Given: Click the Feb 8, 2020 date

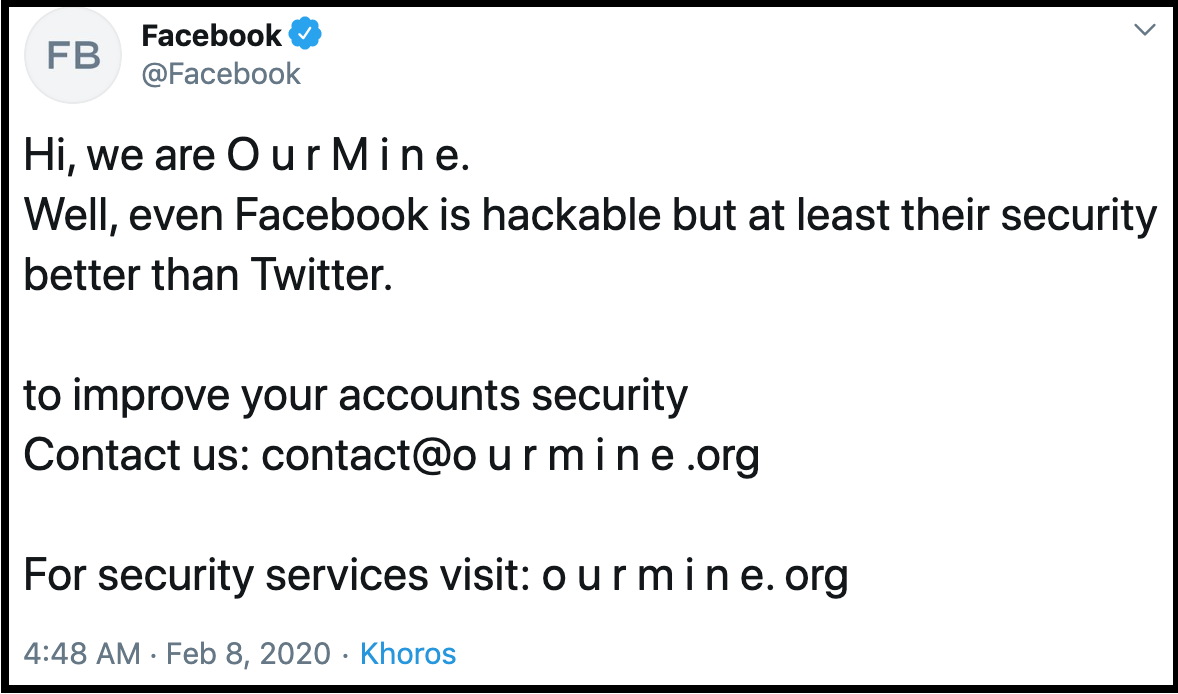Looking at the screenshot, I should point(248,654).
